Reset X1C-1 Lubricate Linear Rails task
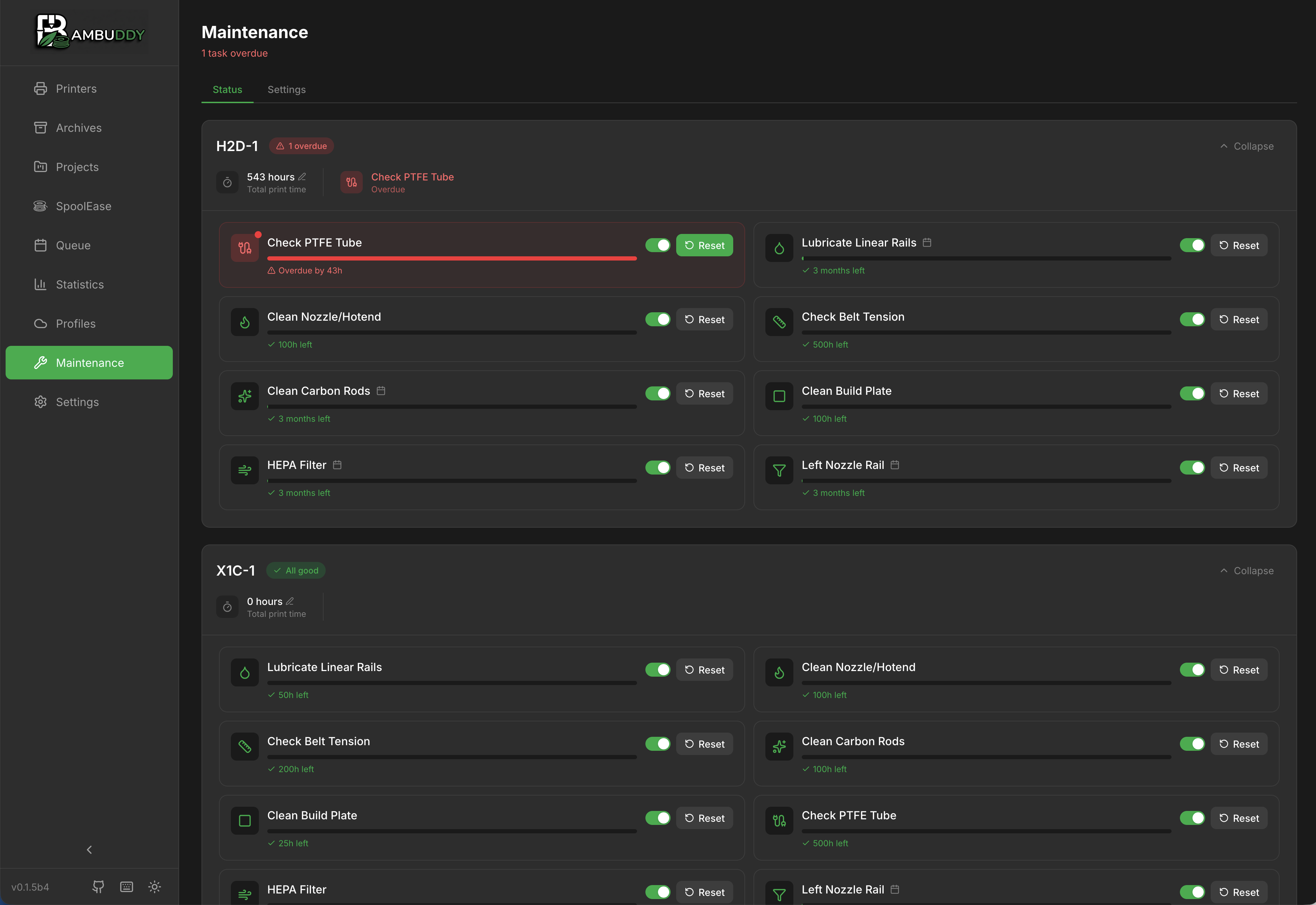This screenshot has width=1316, height=905. point(705,670)
